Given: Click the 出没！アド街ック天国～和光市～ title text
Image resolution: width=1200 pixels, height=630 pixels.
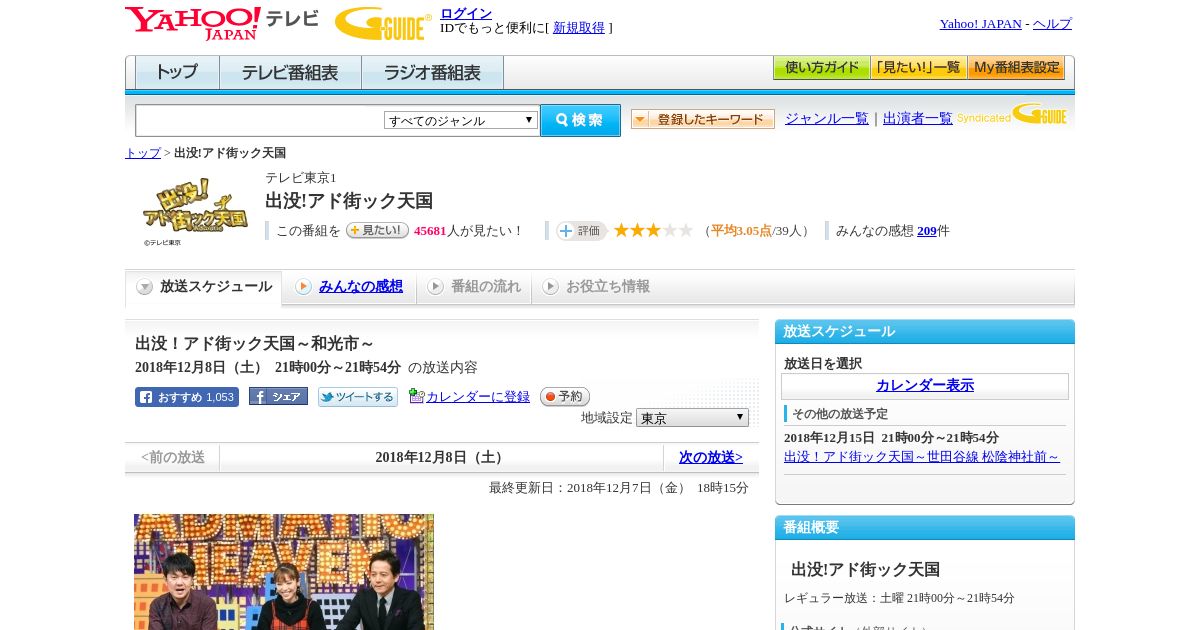Looking at the screenshot, I should coord(255,344).
